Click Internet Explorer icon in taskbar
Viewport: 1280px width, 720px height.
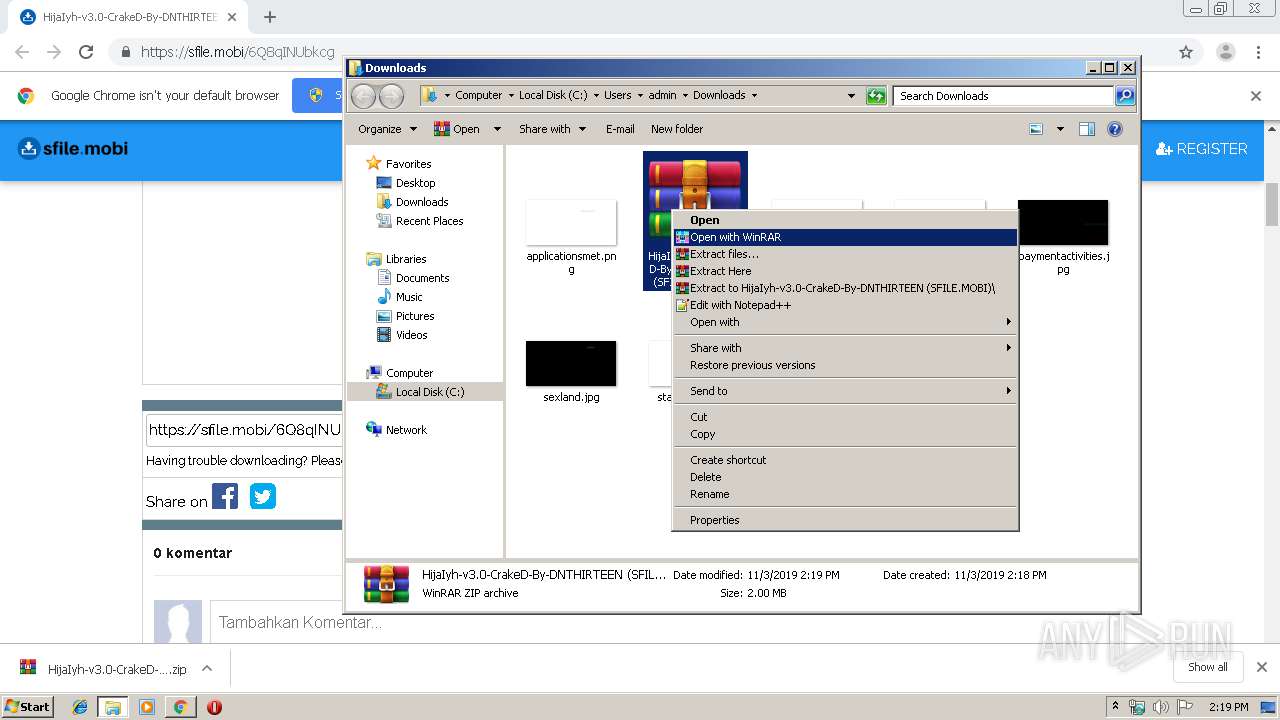click(80, 707)
